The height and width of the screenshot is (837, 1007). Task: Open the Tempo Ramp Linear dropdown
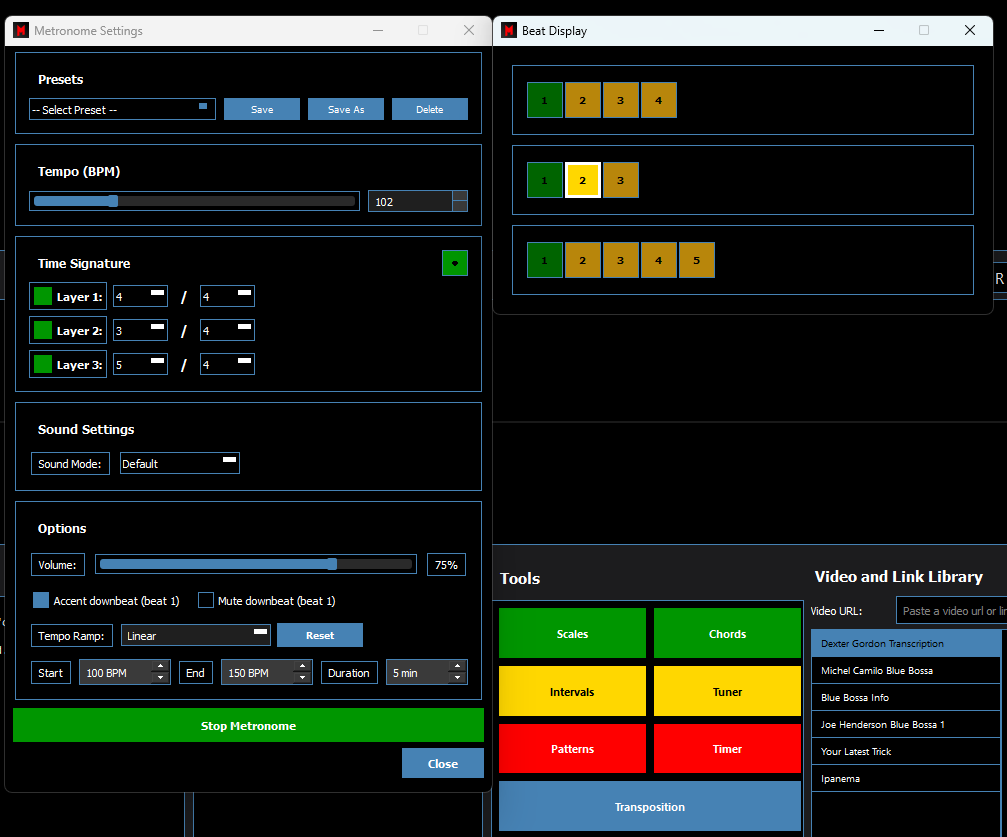coord(196,635)
